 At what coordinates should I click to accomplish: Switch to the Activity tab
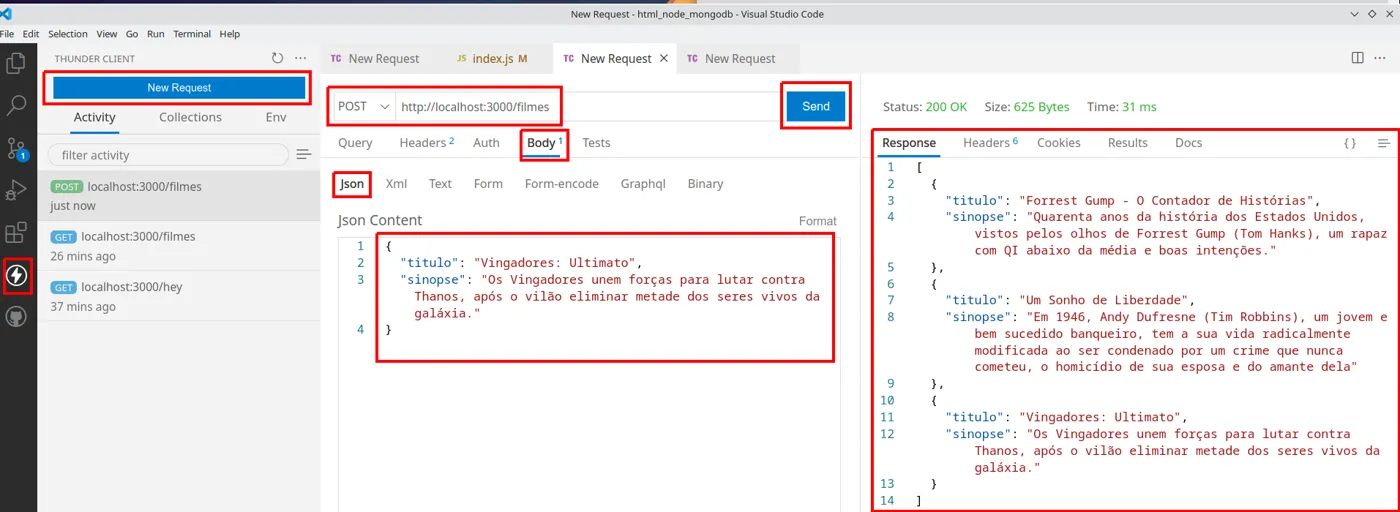(95, 117)
